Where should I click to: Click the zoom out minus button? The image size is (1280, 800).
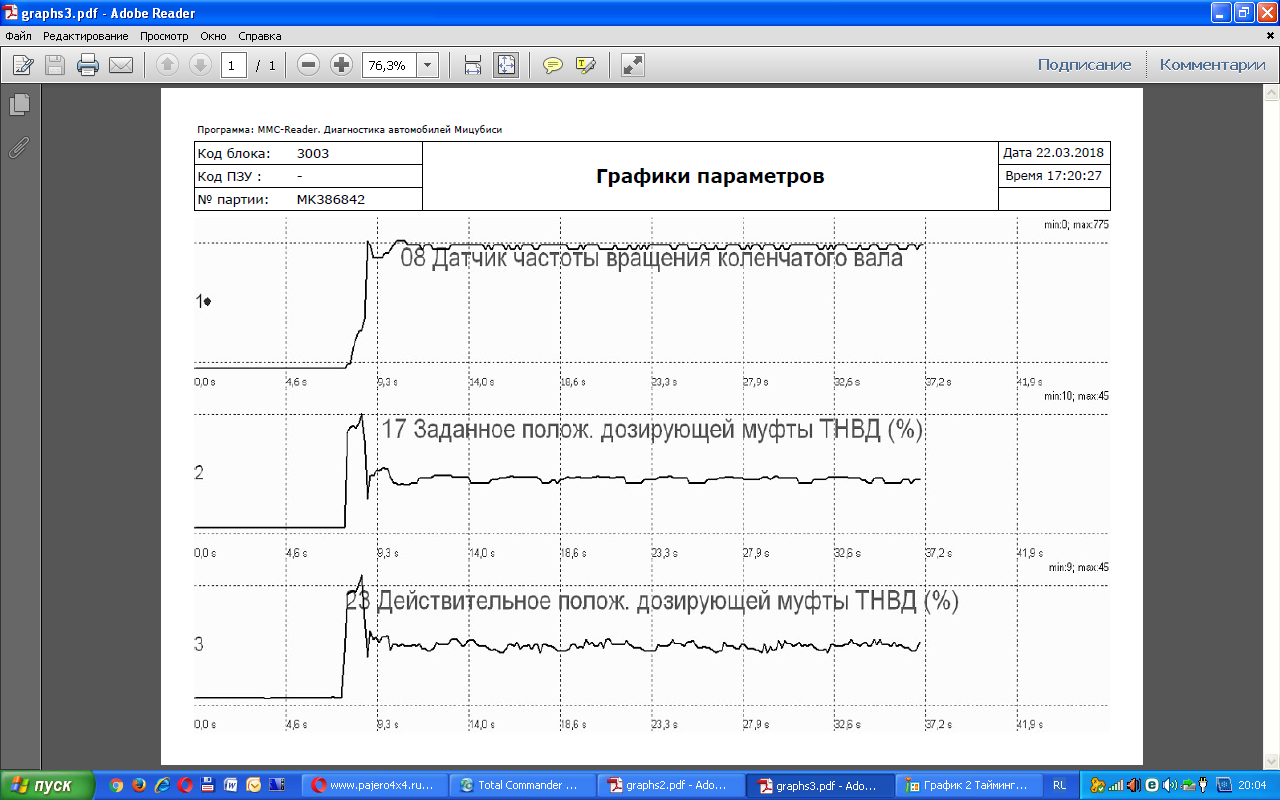tap(308, 65)
